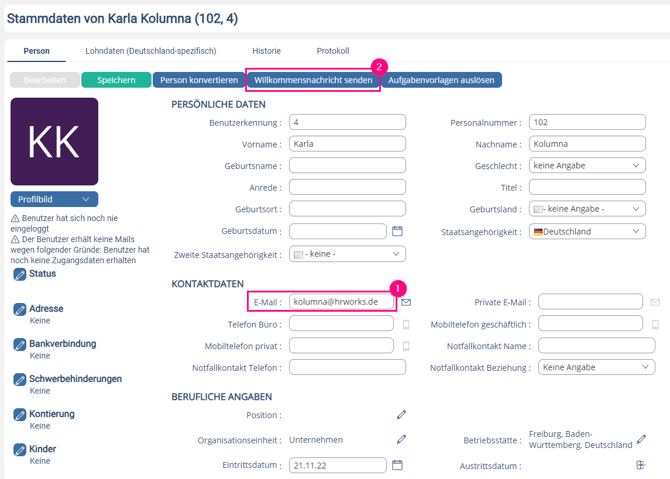The width and height of the screenshot is (670, 479).
Task: Click the pencil icon to edit Position
Action: (x=401, y=414)
